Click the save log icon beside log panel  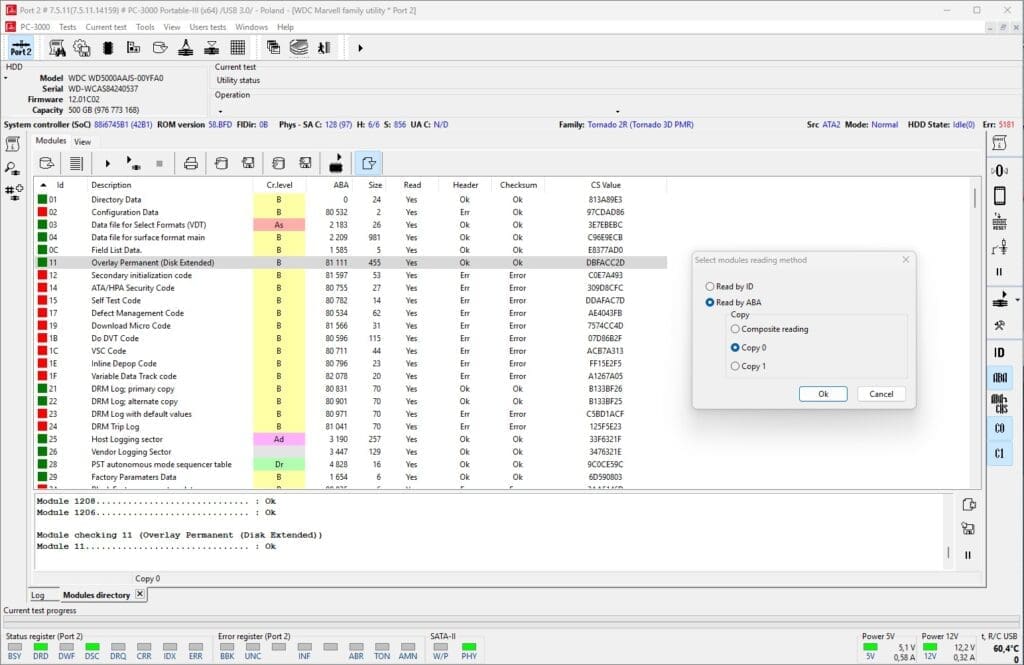(x=968, y=529)
